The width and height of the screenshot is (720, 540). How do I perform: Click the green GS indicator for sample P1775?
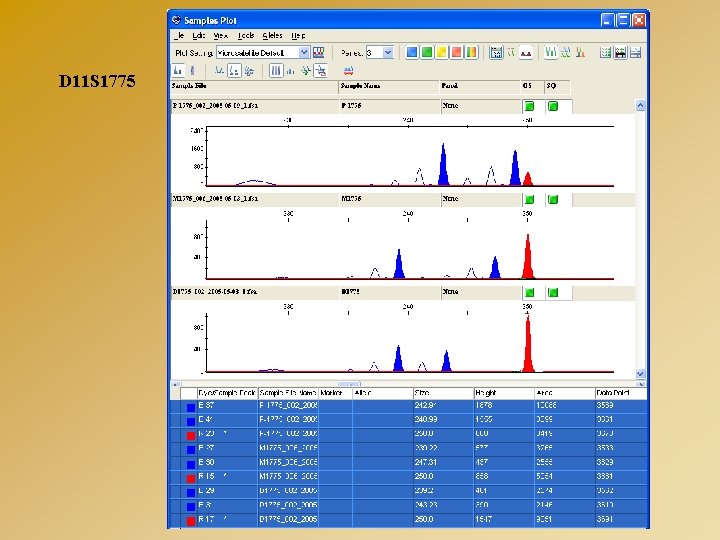pyautogui.click(x=529, y=107)
